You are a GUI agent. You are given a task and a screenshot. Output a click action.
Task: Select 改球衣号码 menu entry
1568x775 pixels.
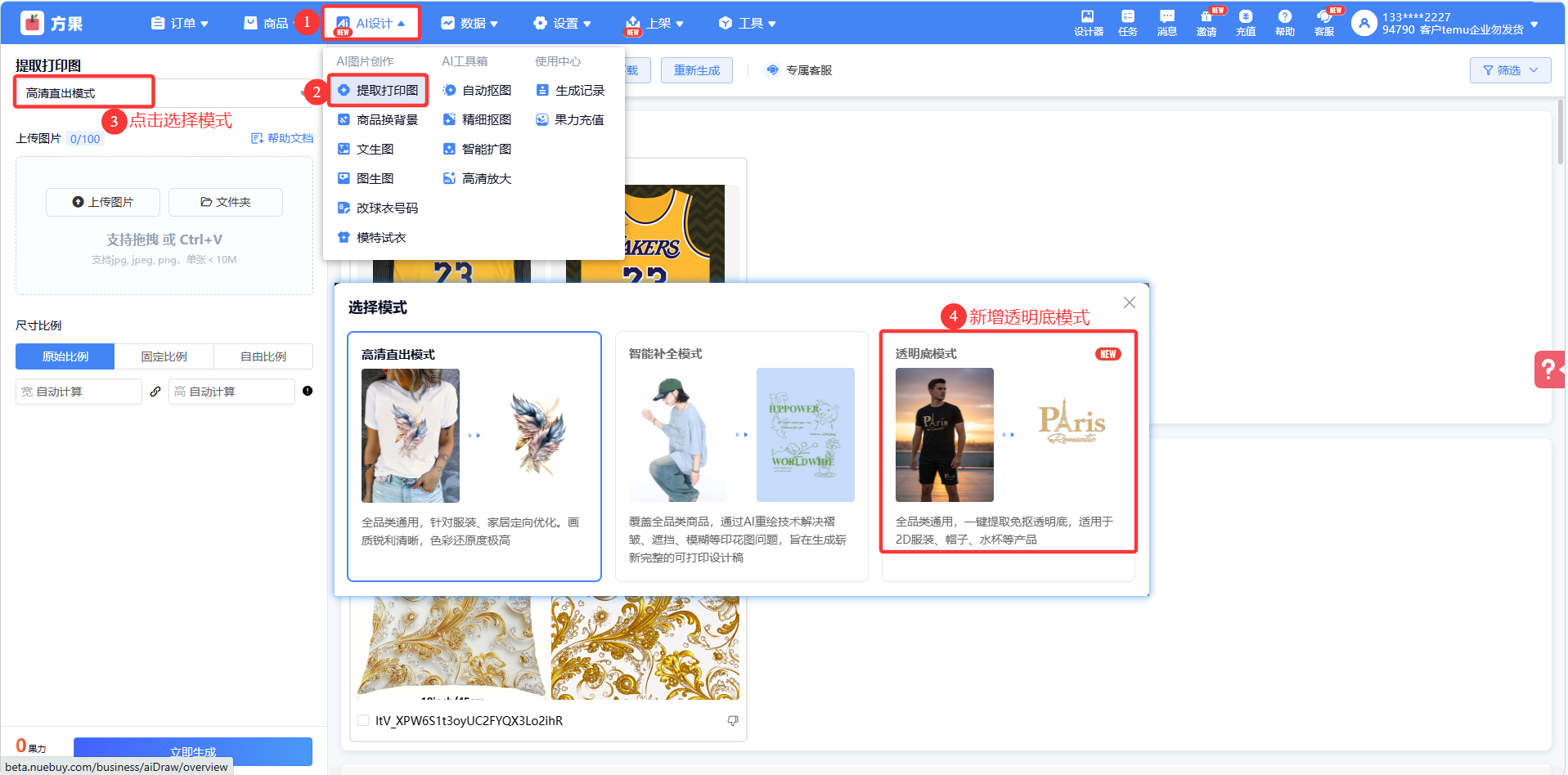tap(378, 208)
